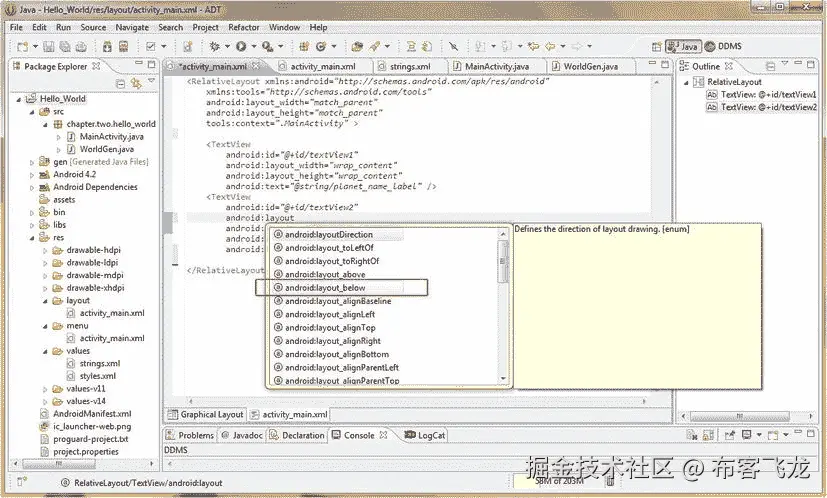
Task: Open the Outline view menu triangle
Action: (785, 64)
